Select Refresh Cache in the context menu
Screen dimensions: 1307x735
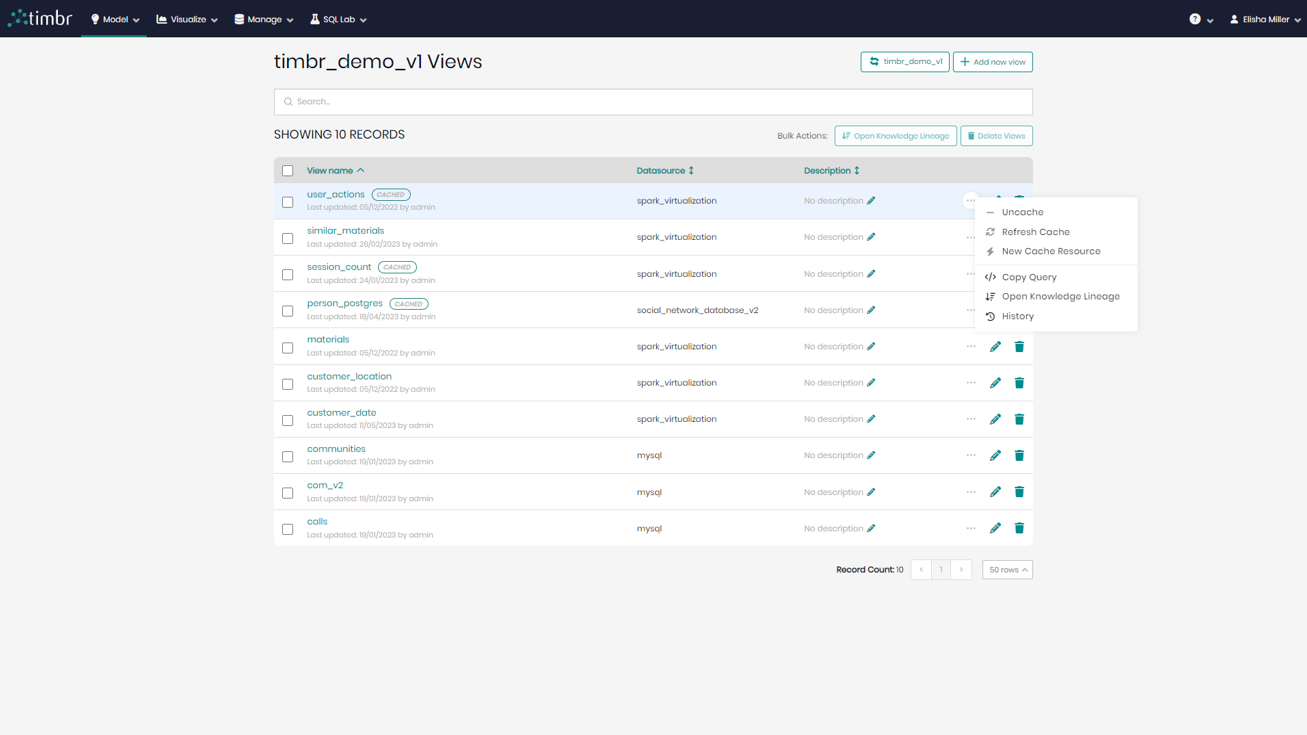1036,231
